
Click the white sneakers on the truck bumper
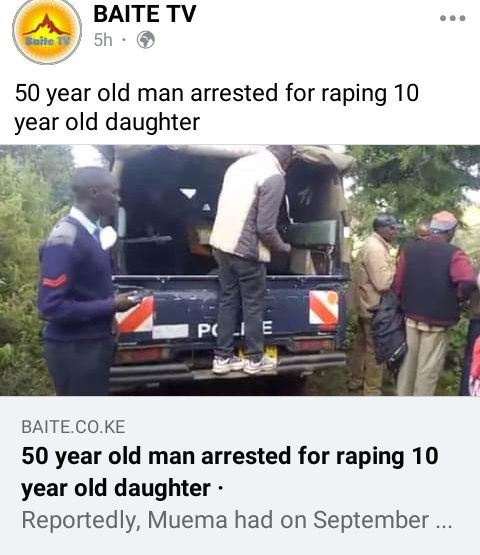[244, 364]
